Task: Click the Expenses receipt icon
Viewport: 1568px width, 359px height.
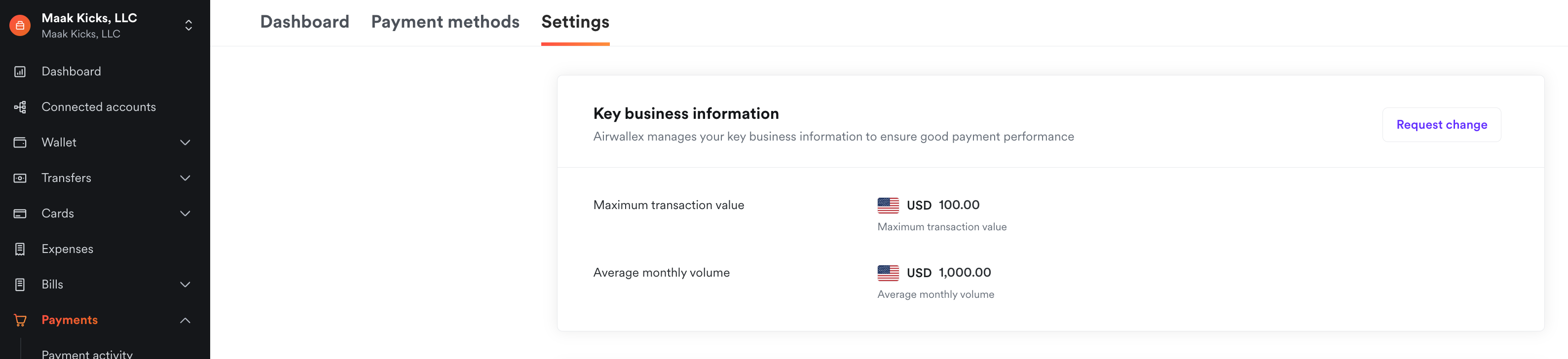Action: [x=20, y=249]
